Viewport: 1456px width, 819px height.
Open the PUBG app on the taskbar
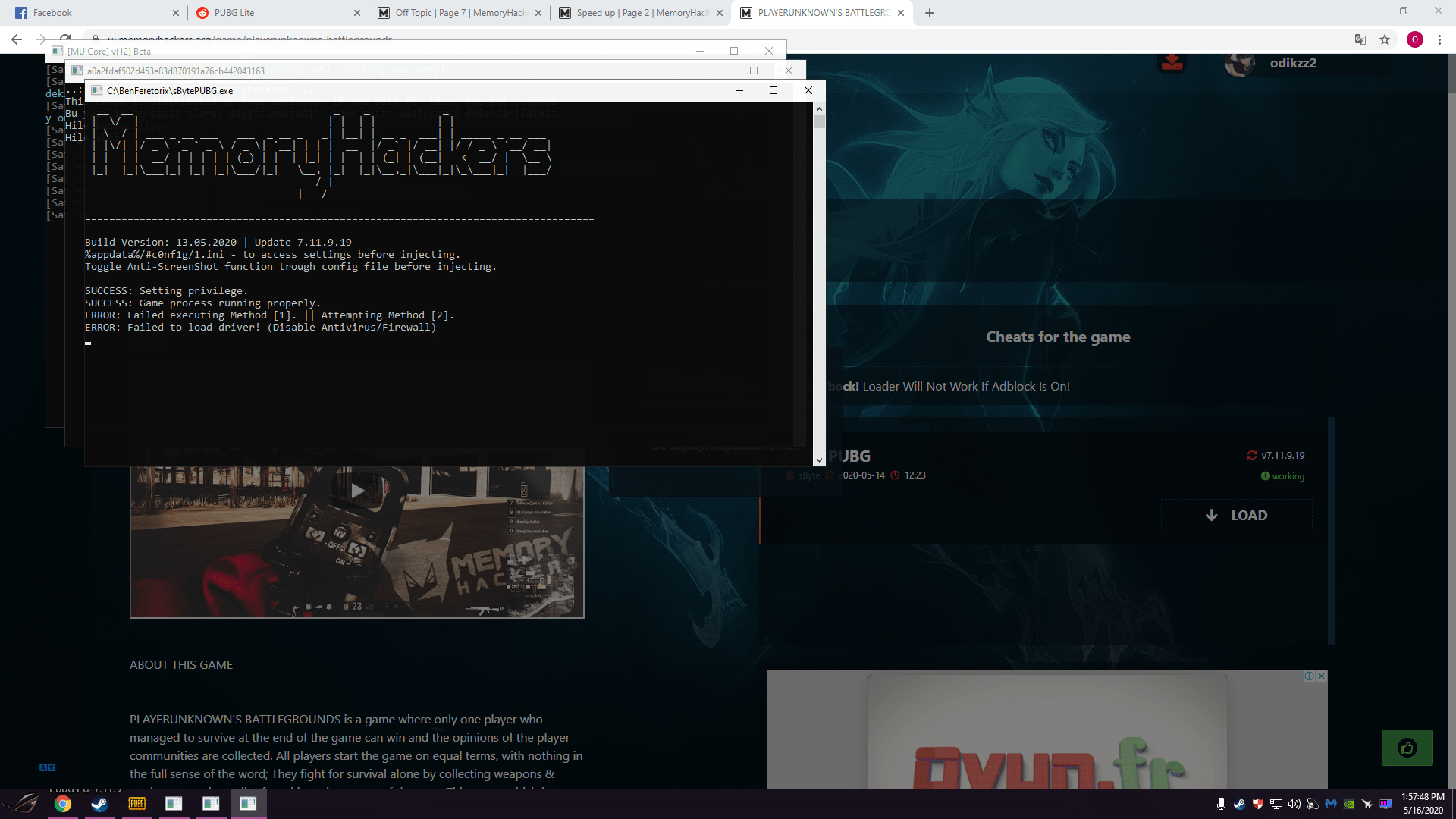[x=137, y=804]
